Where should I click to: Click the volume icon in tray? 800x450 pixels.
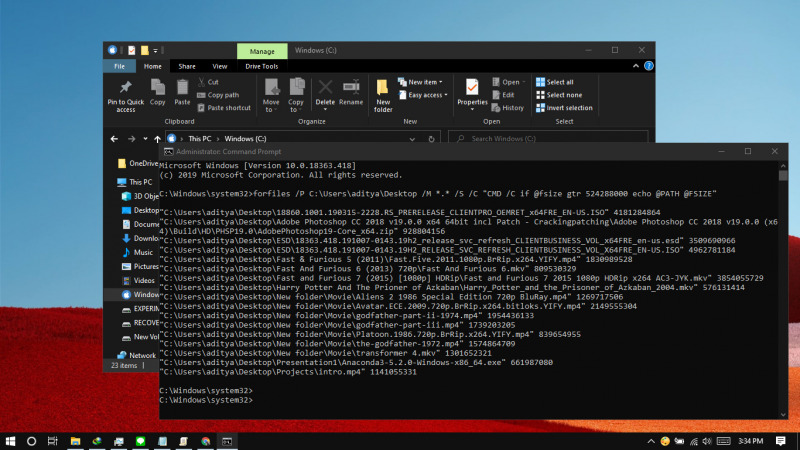[707, 441]
